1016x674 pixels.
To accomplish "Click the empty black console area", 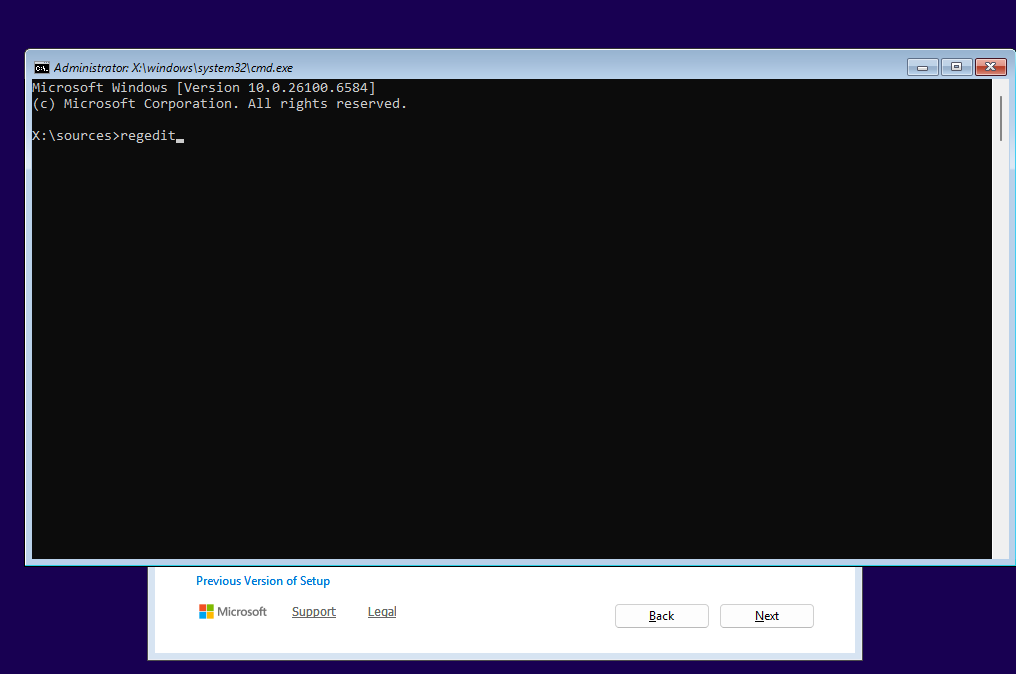I will click(500, 350).
